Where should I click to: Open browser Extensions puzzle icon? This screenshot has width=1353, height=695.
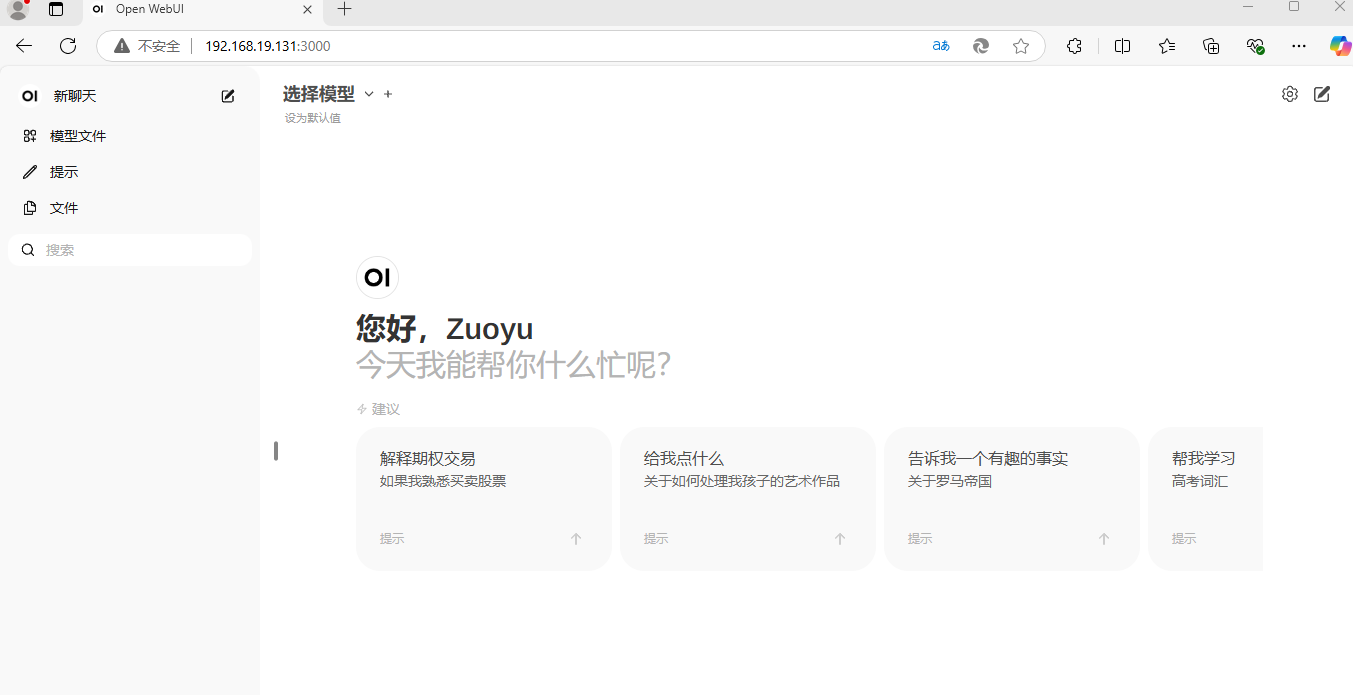(1074, 46)
